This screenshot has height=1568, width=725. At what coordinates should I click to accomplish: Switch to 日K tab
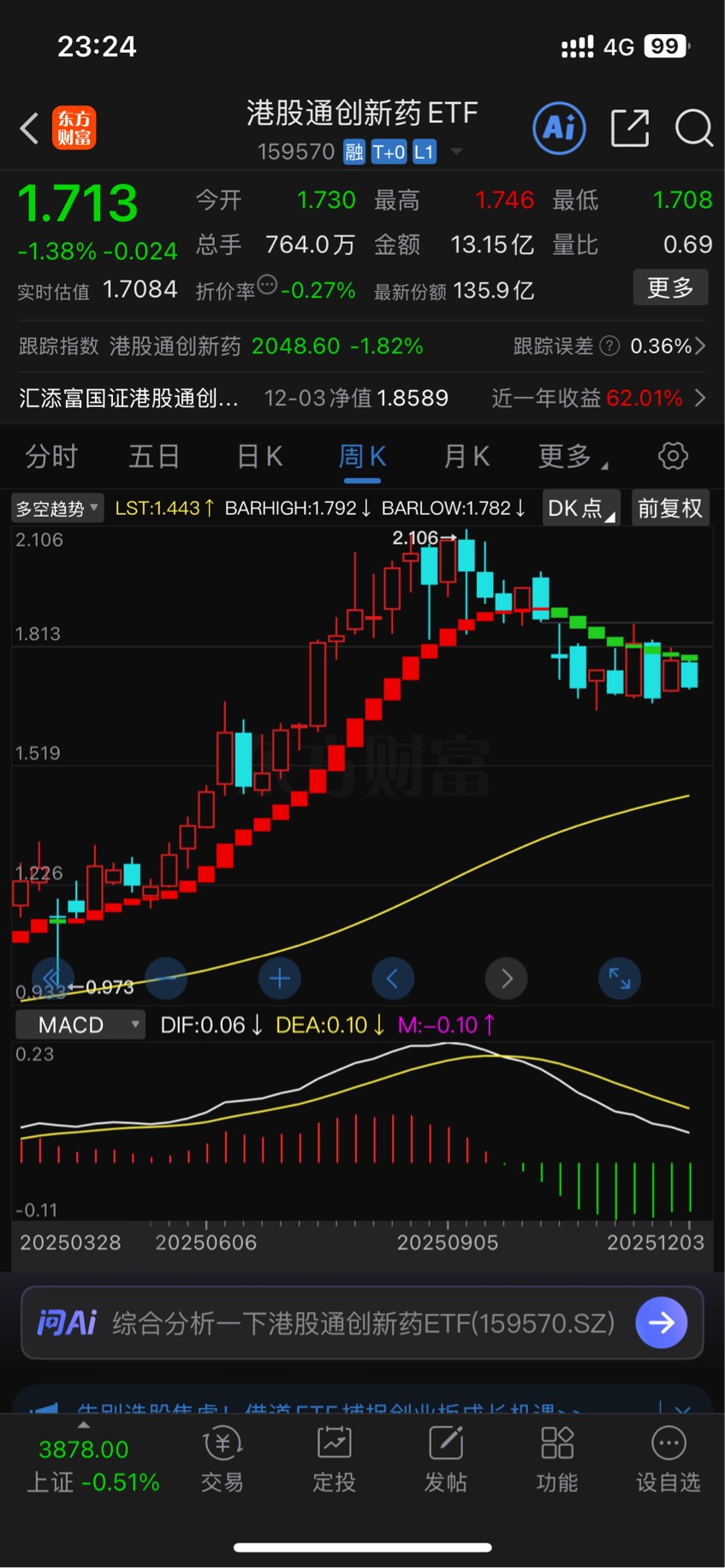coord(259,456)
